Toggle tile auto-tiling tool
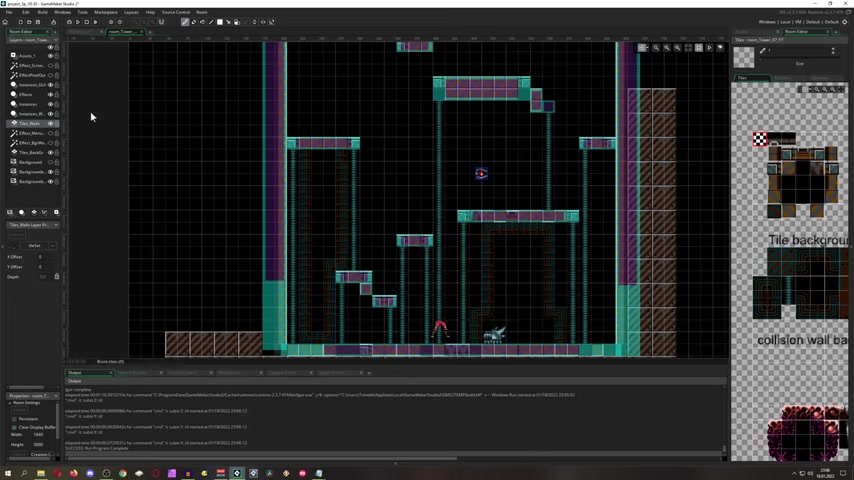The height and width of the screenshot is (480, 854). (237, 22)
